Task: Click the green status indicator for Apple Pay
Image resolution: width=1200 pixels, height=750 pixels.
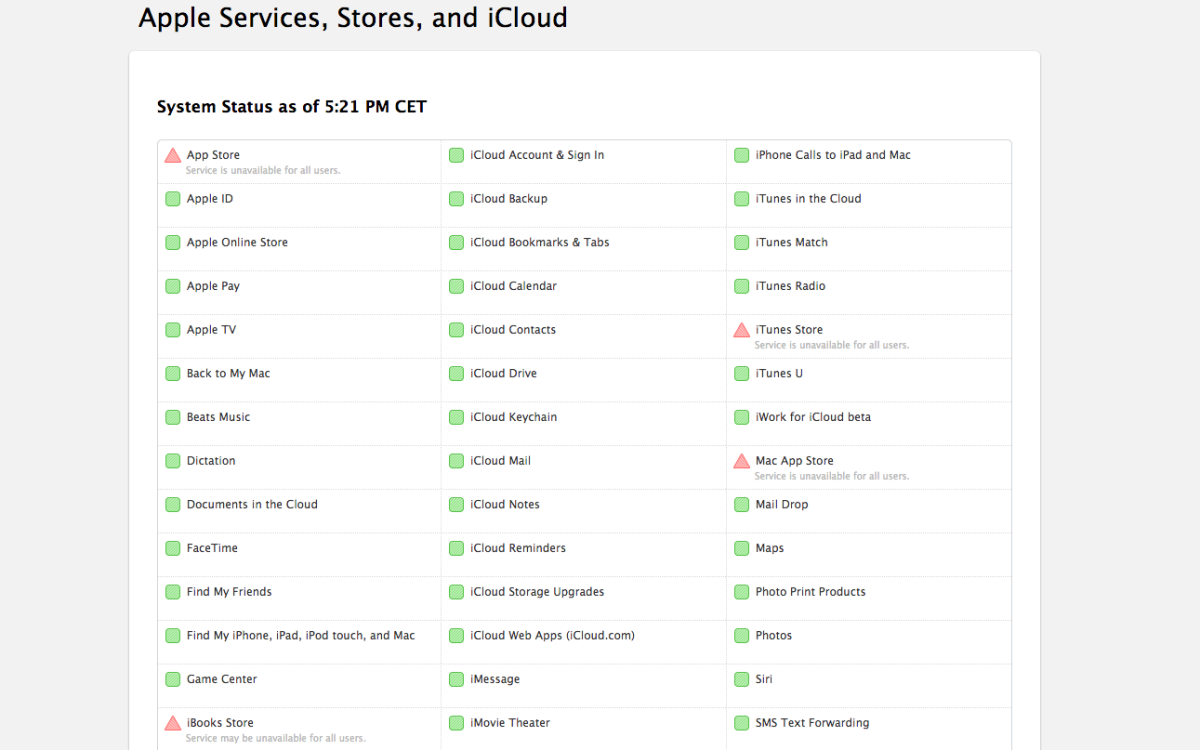Action: (x=172, y=286)
